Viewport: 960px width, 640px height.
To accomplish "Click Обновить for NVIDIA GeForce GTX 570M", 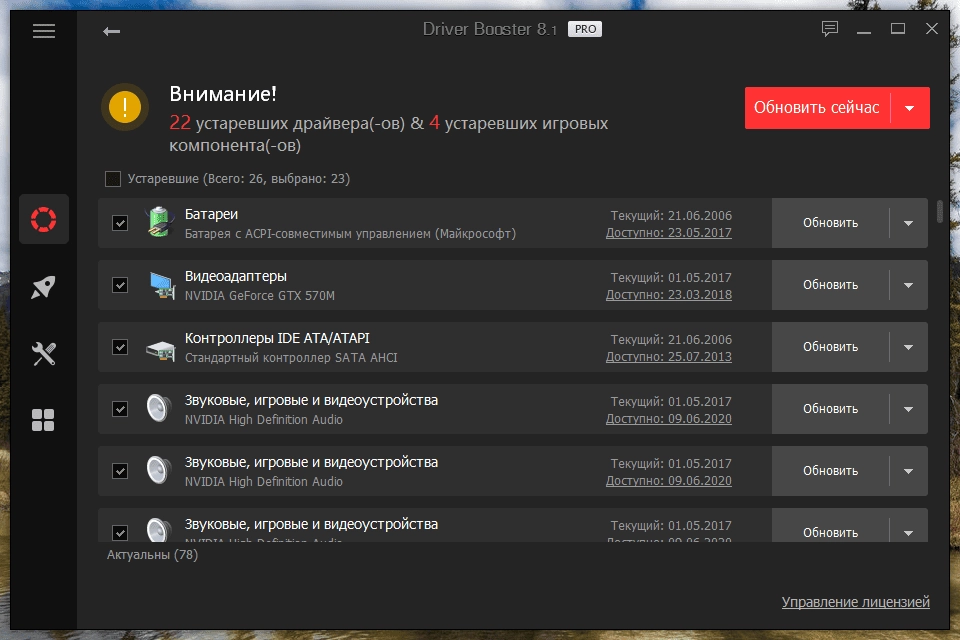I will [830, 285].
